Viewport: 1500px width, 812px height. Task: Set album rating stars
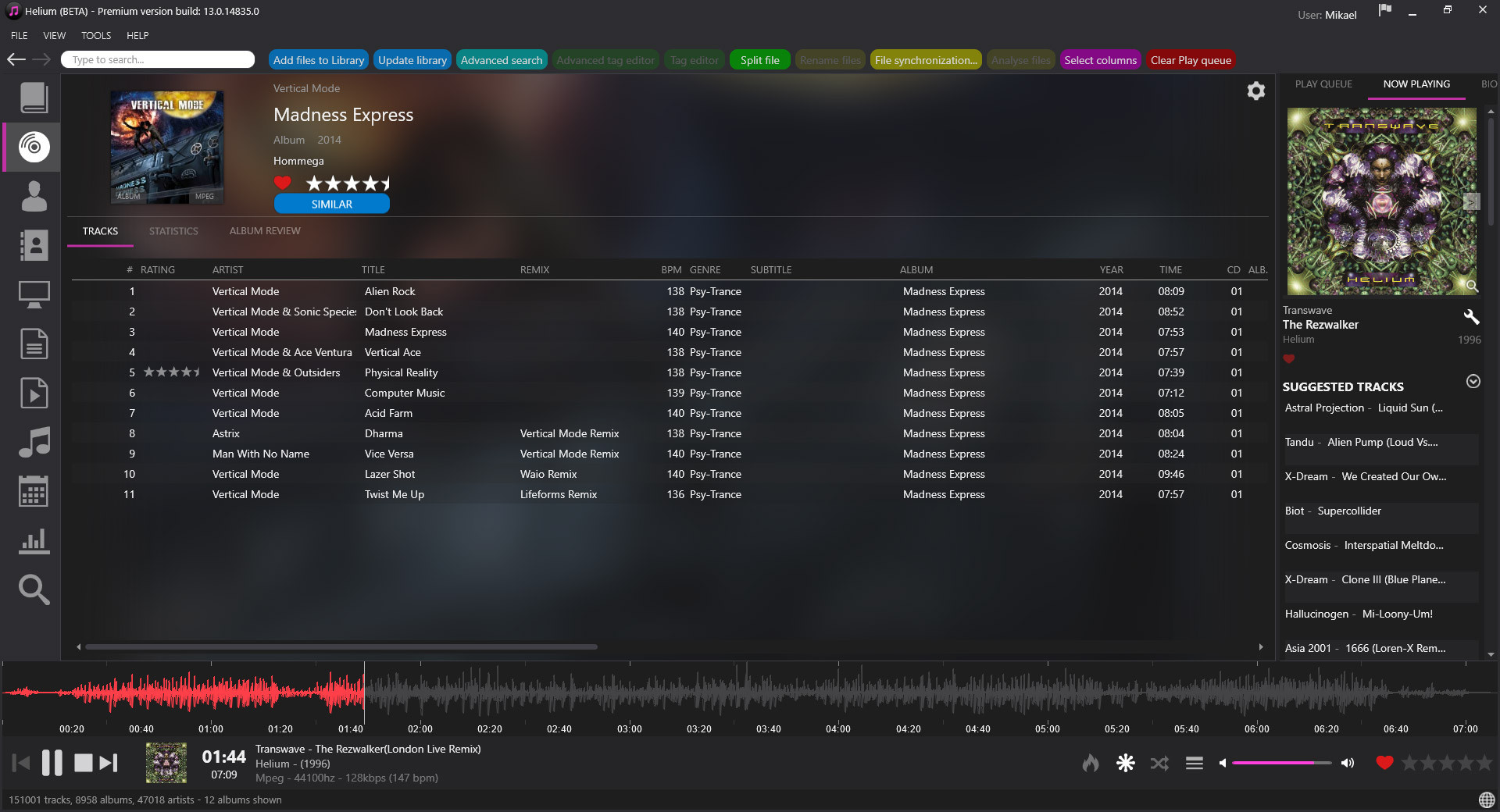[348, 183]
